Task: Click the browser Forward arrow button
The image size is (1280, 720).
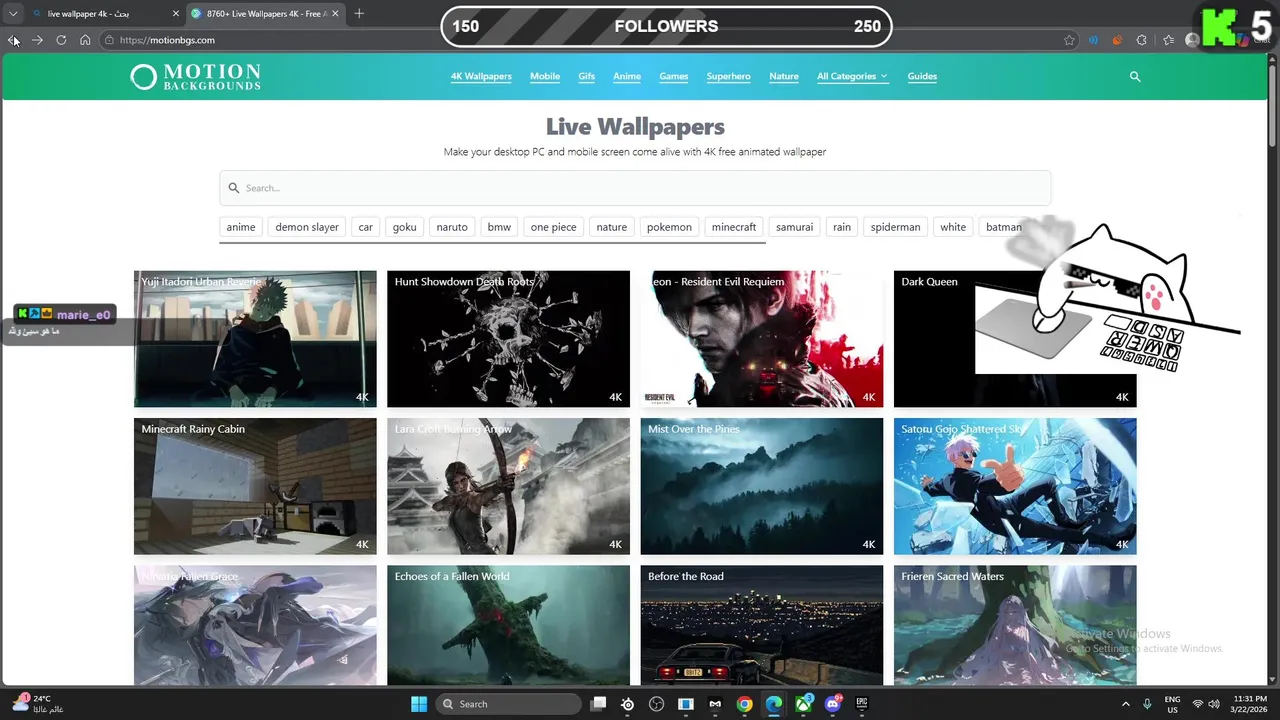Action: (37, 40)
